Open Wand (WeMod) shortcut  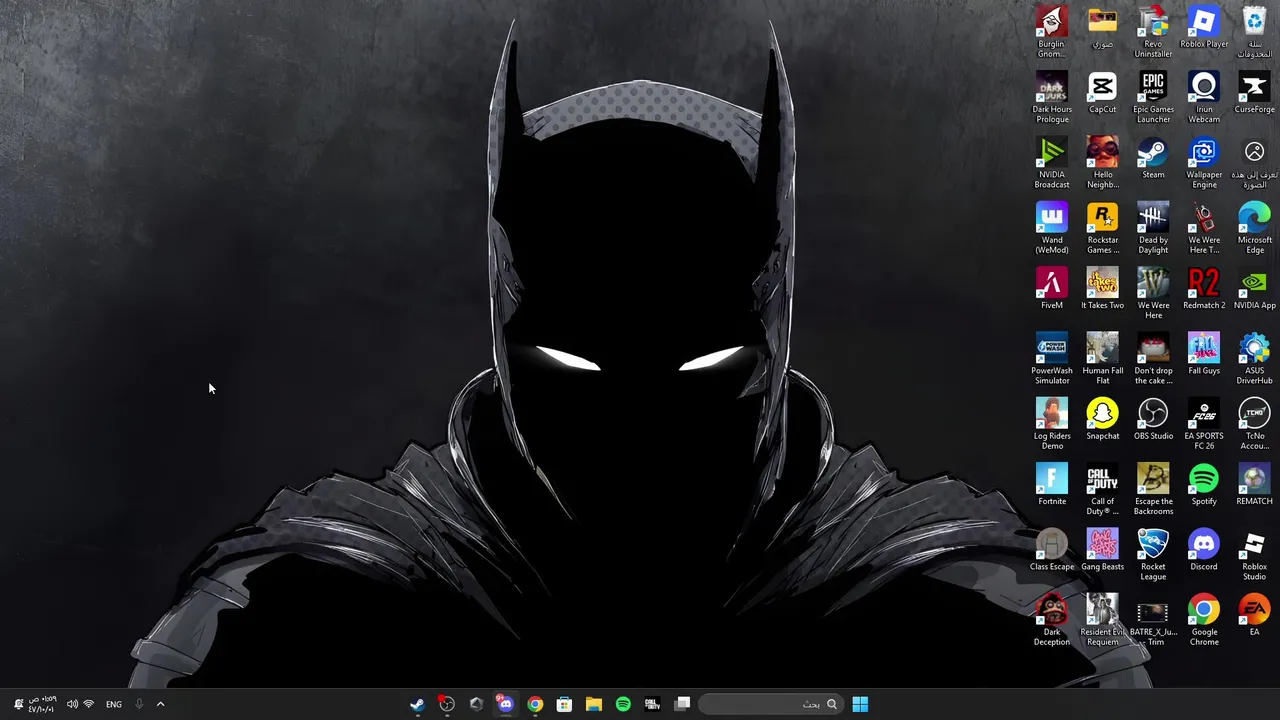pyautogui.click(x=1052, y=228)
